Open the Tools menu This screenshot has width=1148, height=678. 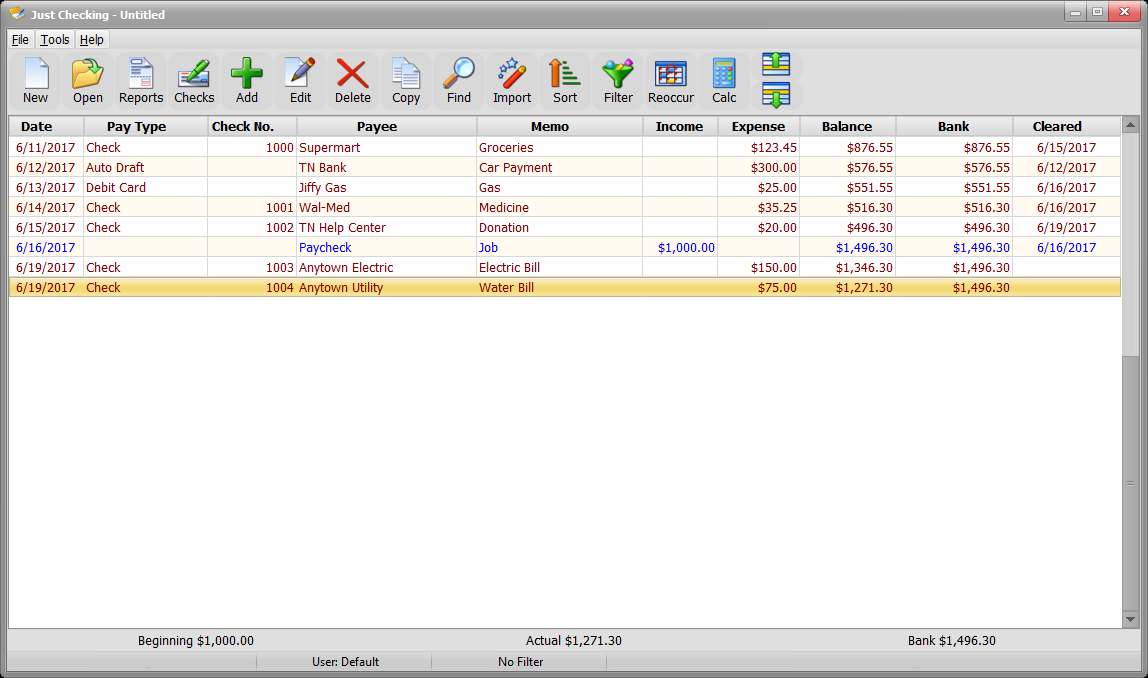point(55,40)
